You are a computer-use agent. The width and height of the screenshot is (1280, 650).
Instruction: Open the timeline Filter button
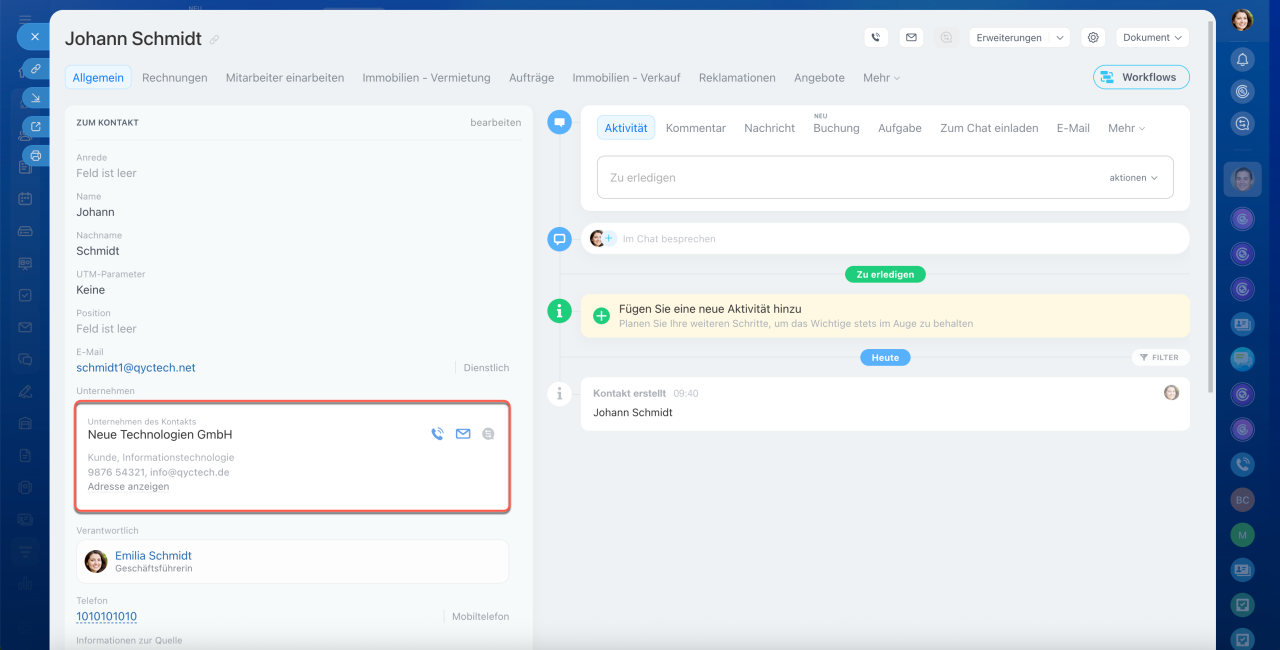click(x=1160, y=357)
